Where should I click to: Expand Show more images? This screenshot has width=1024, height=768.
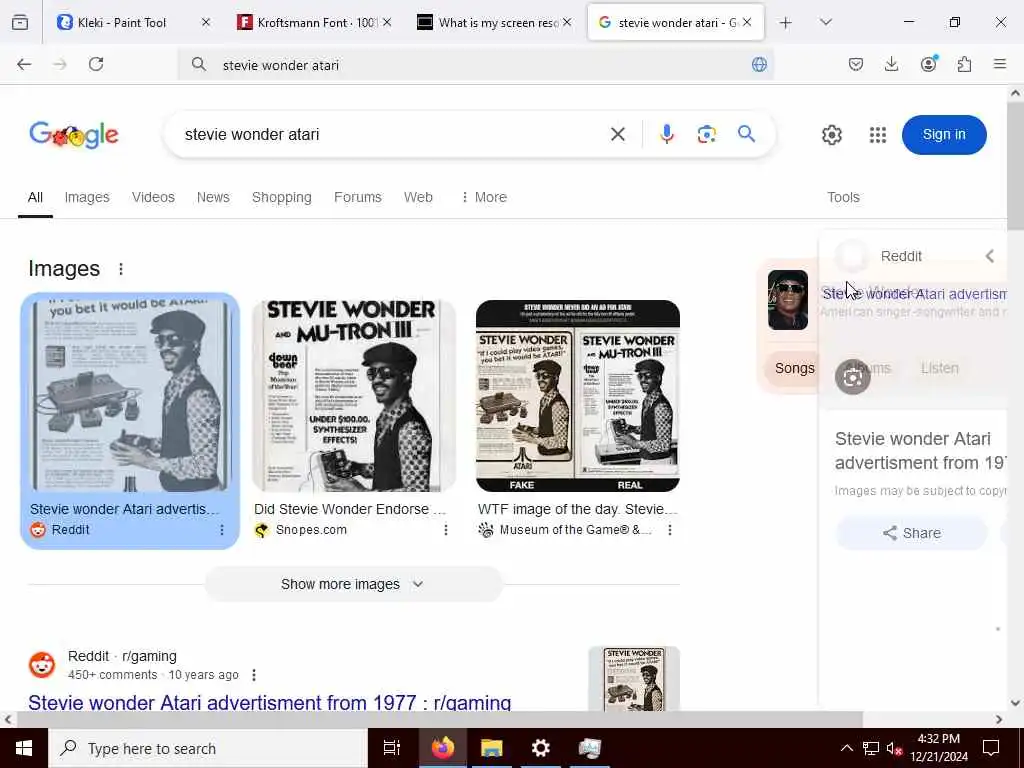point(353,584)
